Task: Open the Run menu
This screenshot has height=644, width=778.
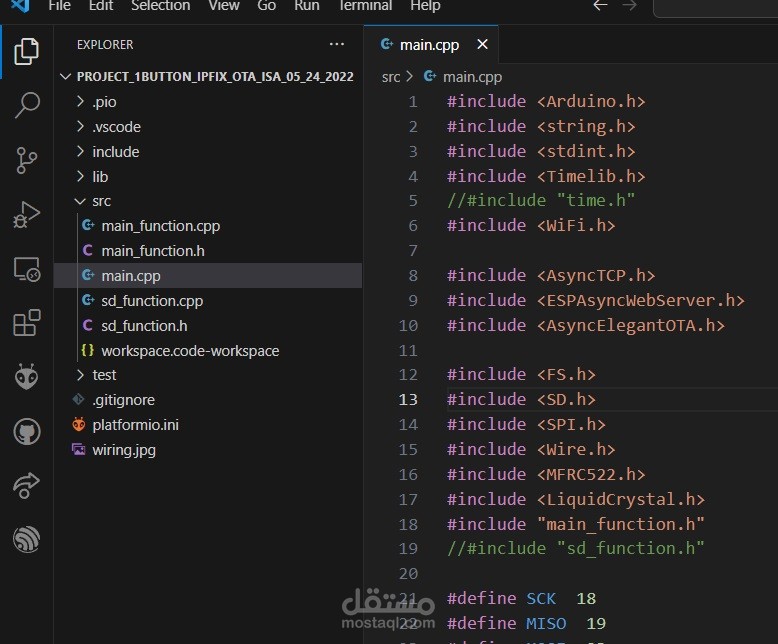Action: tap(307, 6)
